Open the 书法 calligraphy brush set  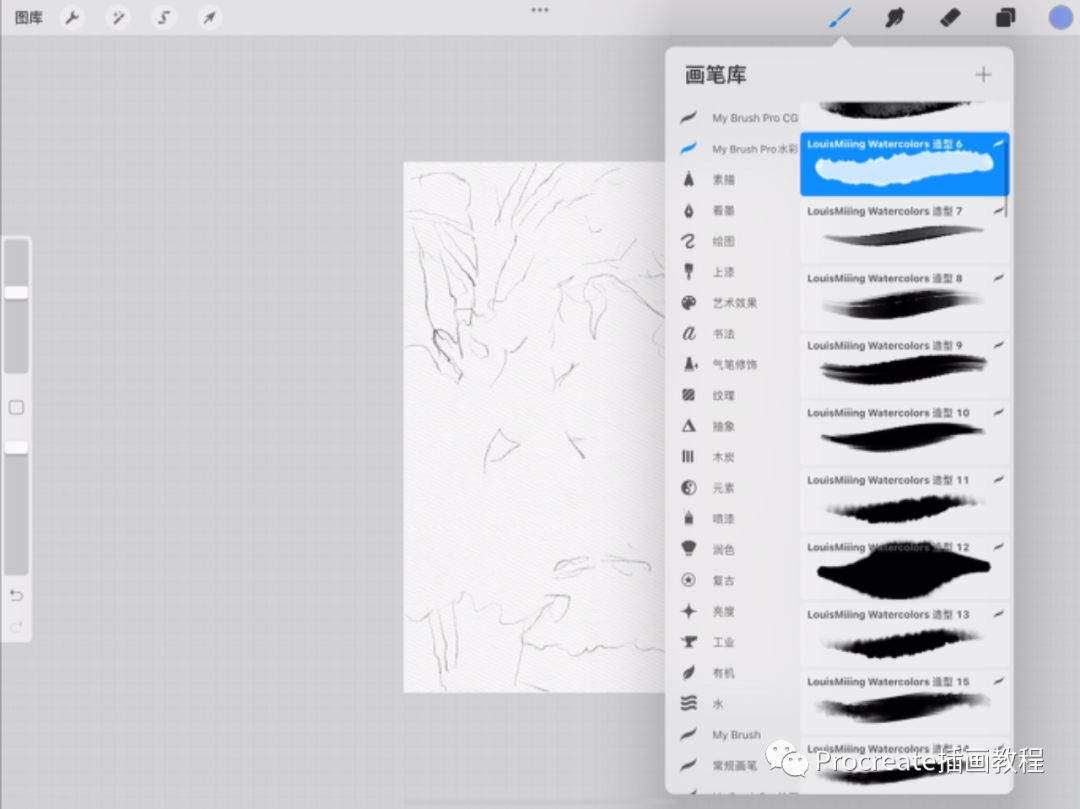(x=707, y=334)
